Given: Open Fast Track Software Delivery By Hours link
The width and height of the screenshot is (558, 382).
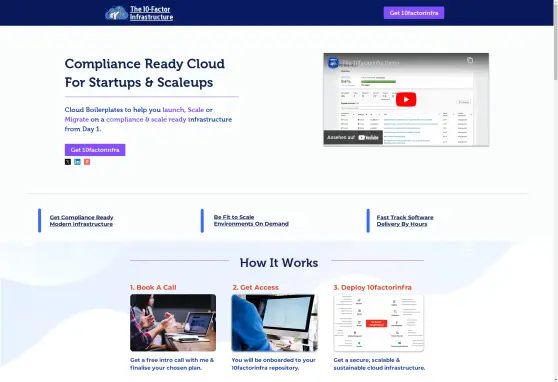Looking at the screenshot, I should tap(405, 221).
